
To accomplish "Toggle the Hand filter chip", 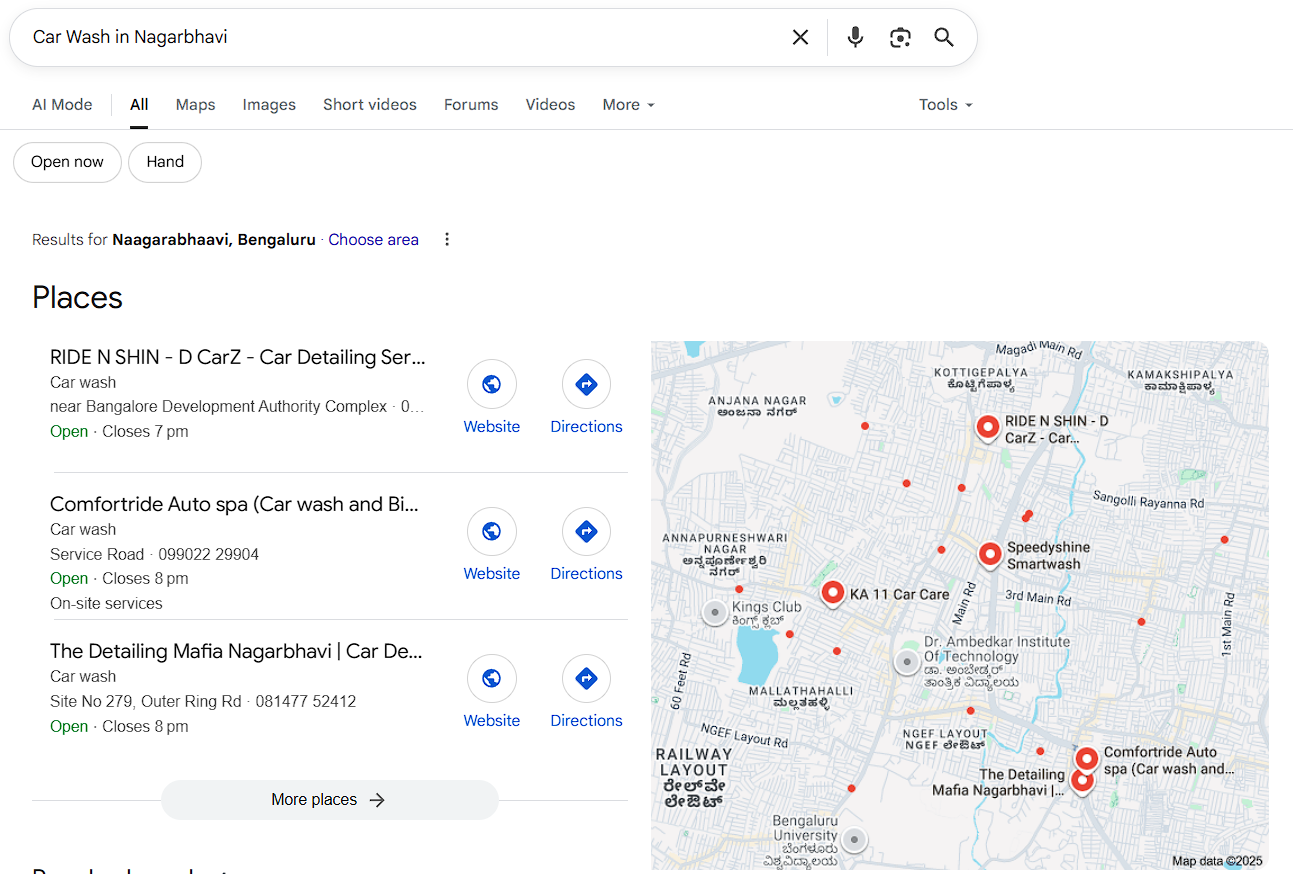I will click(x=165, y=162).
